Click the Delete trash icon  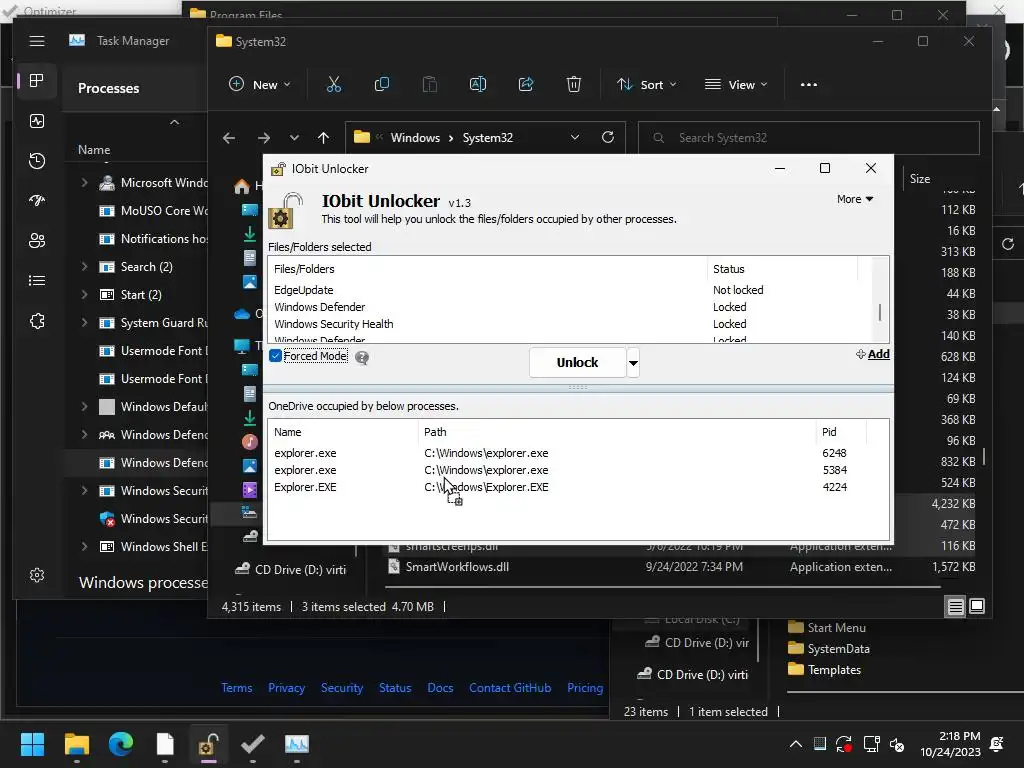(573, 84)
